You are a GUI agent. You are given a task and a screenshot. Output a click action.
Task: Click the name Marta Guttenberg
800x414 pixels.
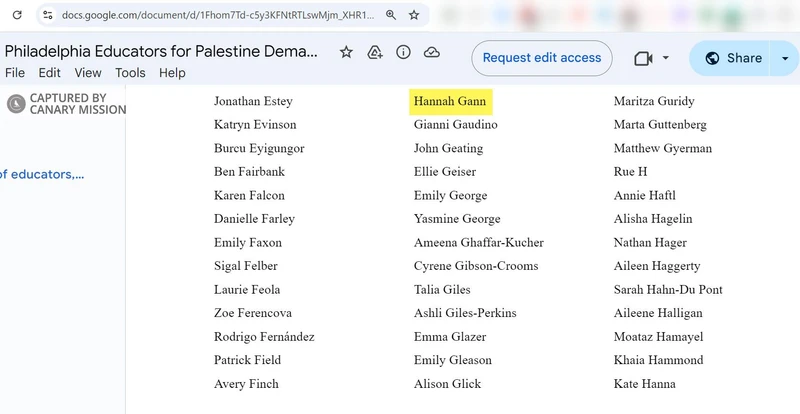click(x=660, y=125)
